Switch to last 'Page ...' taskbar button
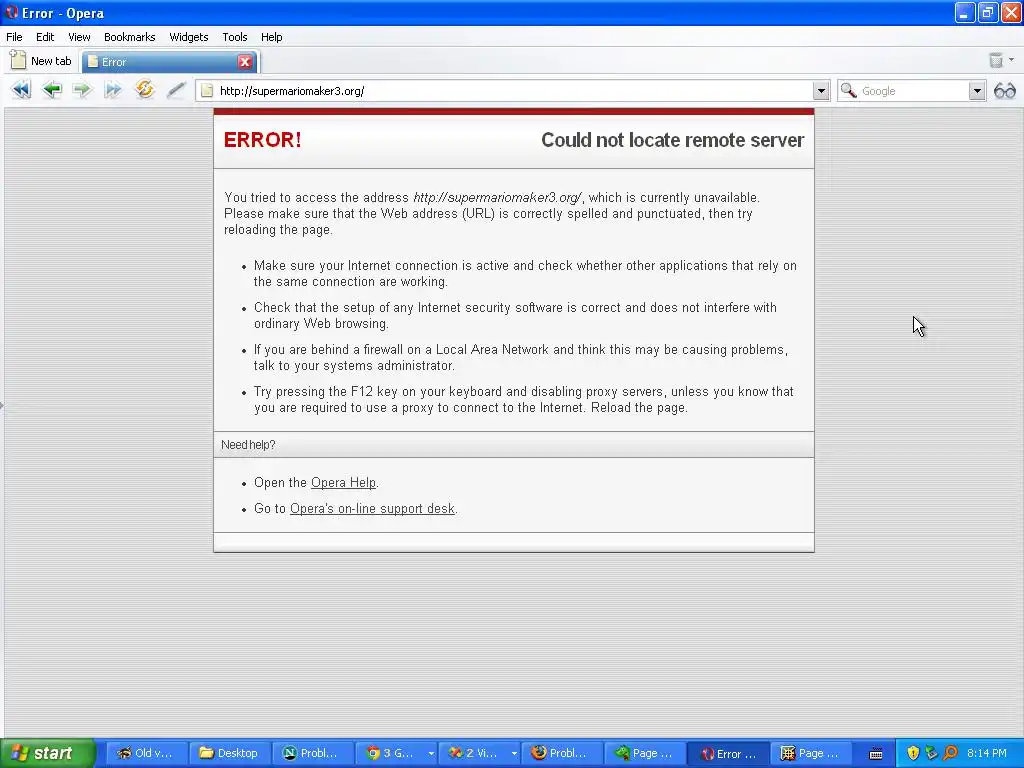 pyautogui.click(x=810, y=753)
